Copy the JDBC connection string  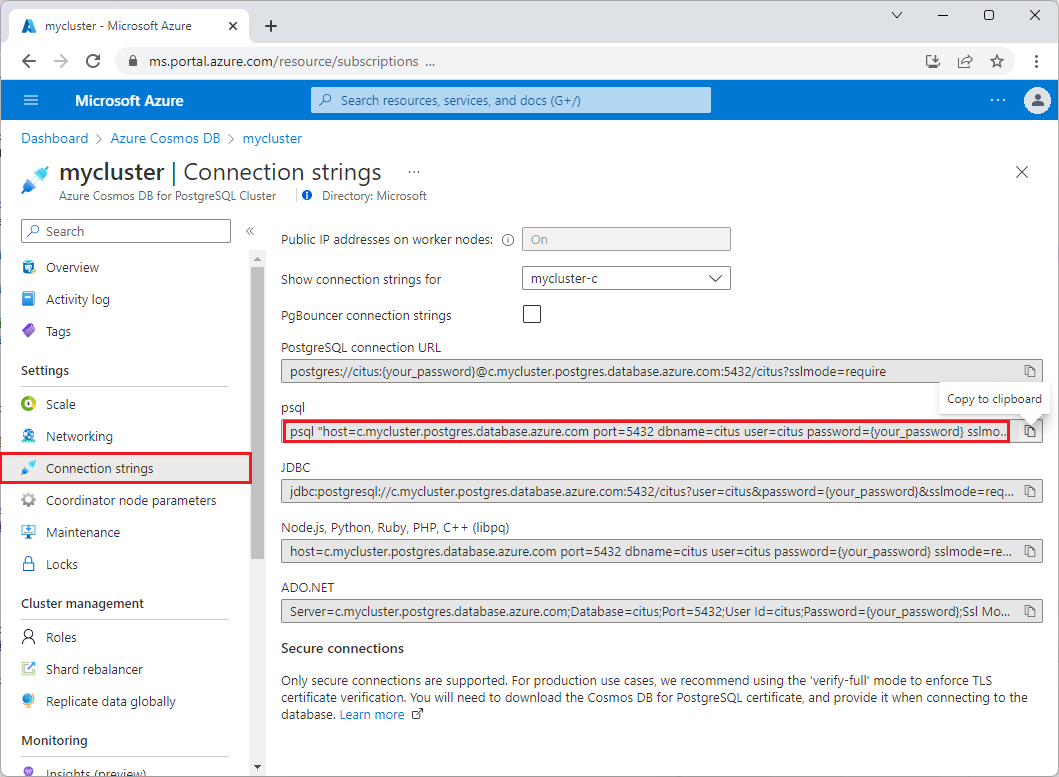coord(1030,491)
